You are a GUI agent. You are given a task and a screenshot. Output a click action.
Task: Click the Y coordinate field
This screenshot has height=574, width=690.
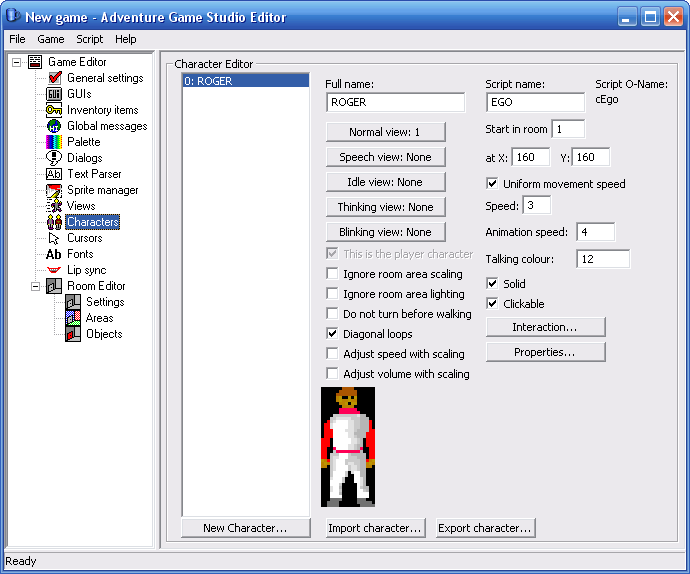(591, 157)
